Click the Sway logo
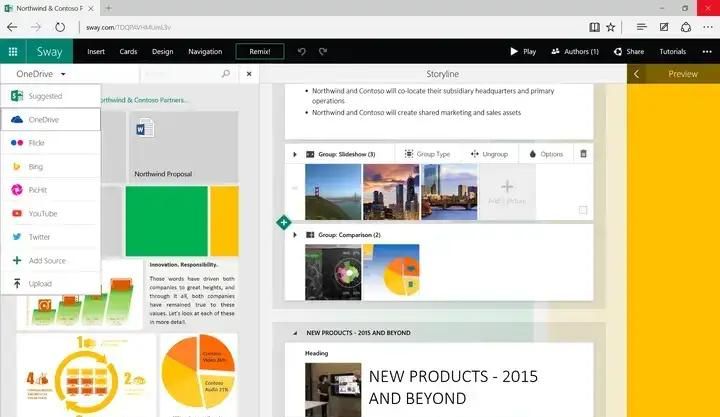 tap(49, 51)
